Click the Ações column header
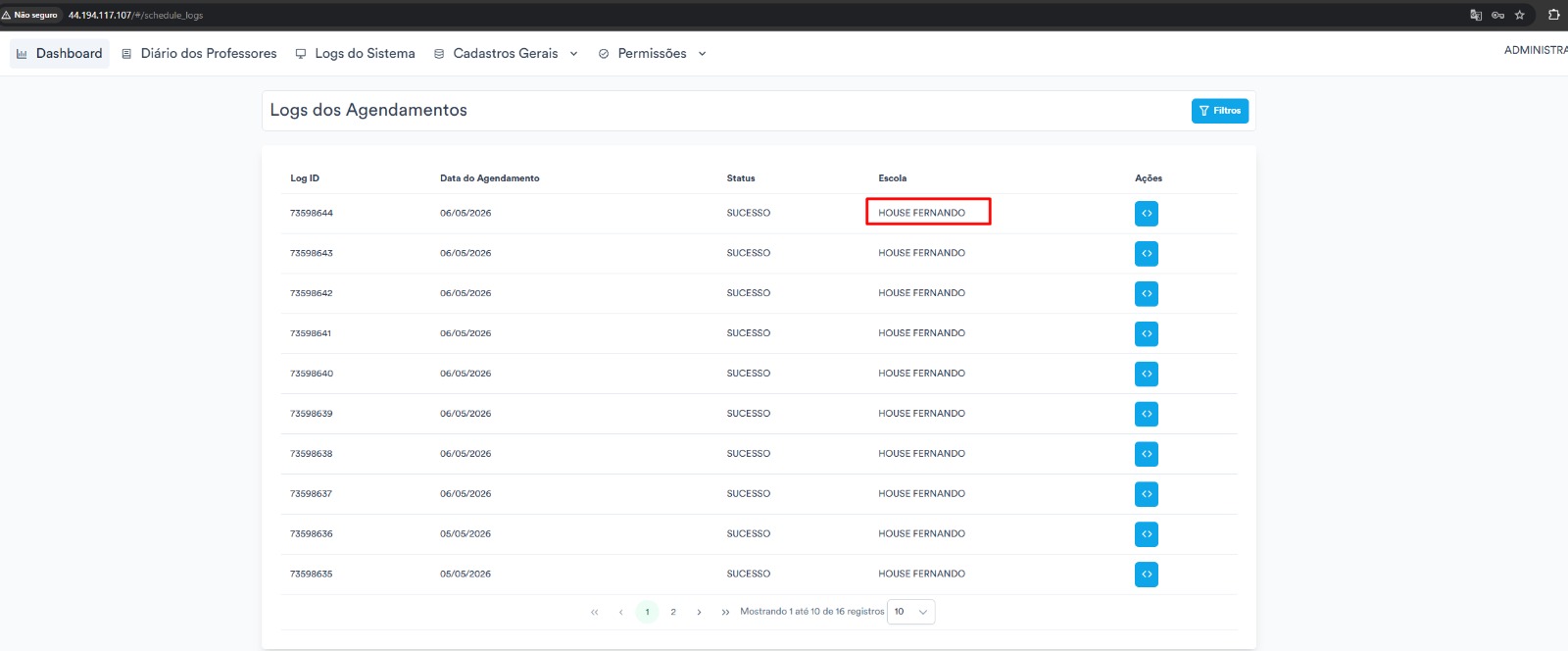The image size is (1568, 651). (1149, 178)
